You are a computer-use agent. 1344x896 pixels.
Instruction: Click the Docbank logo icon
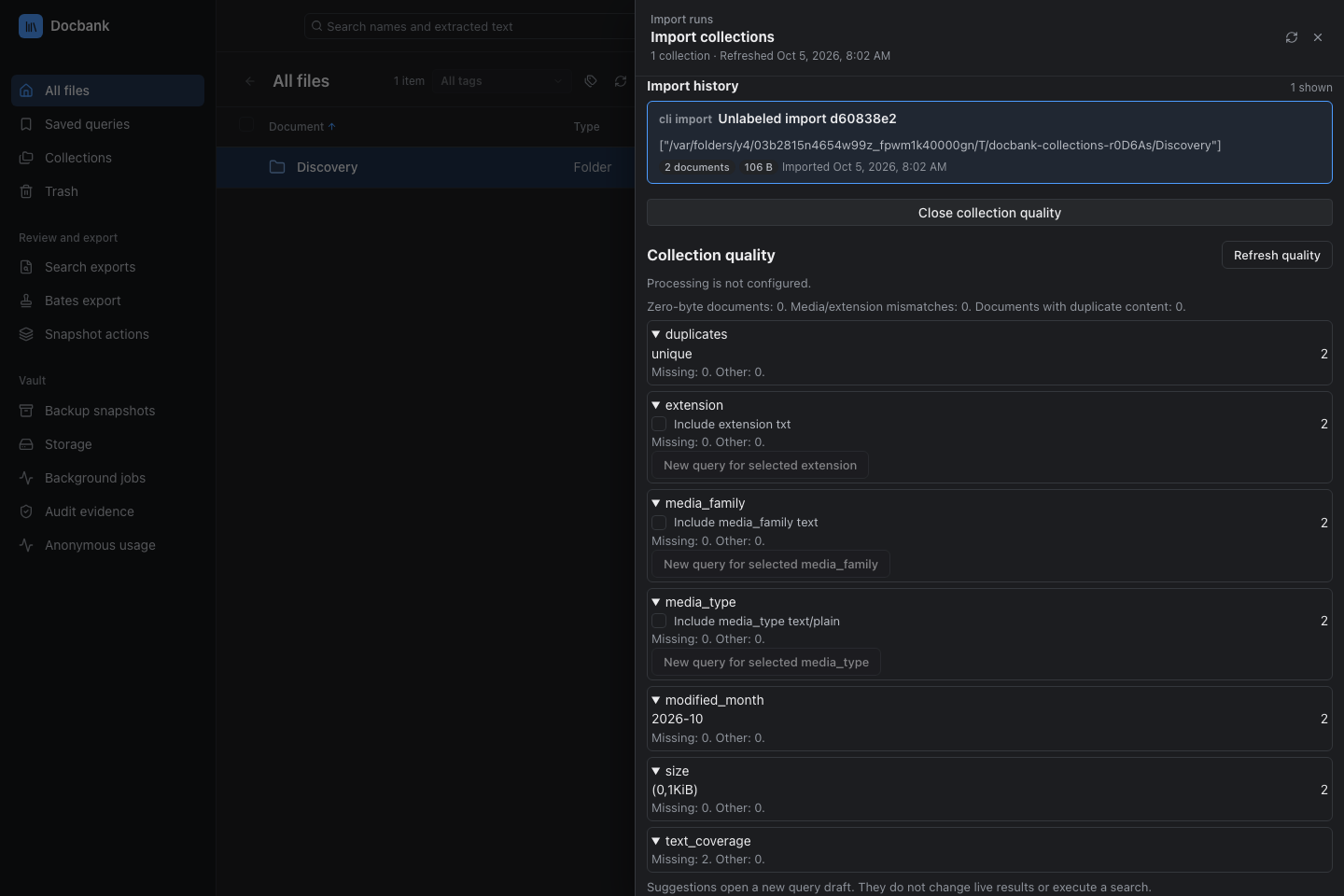pos(30,26)
